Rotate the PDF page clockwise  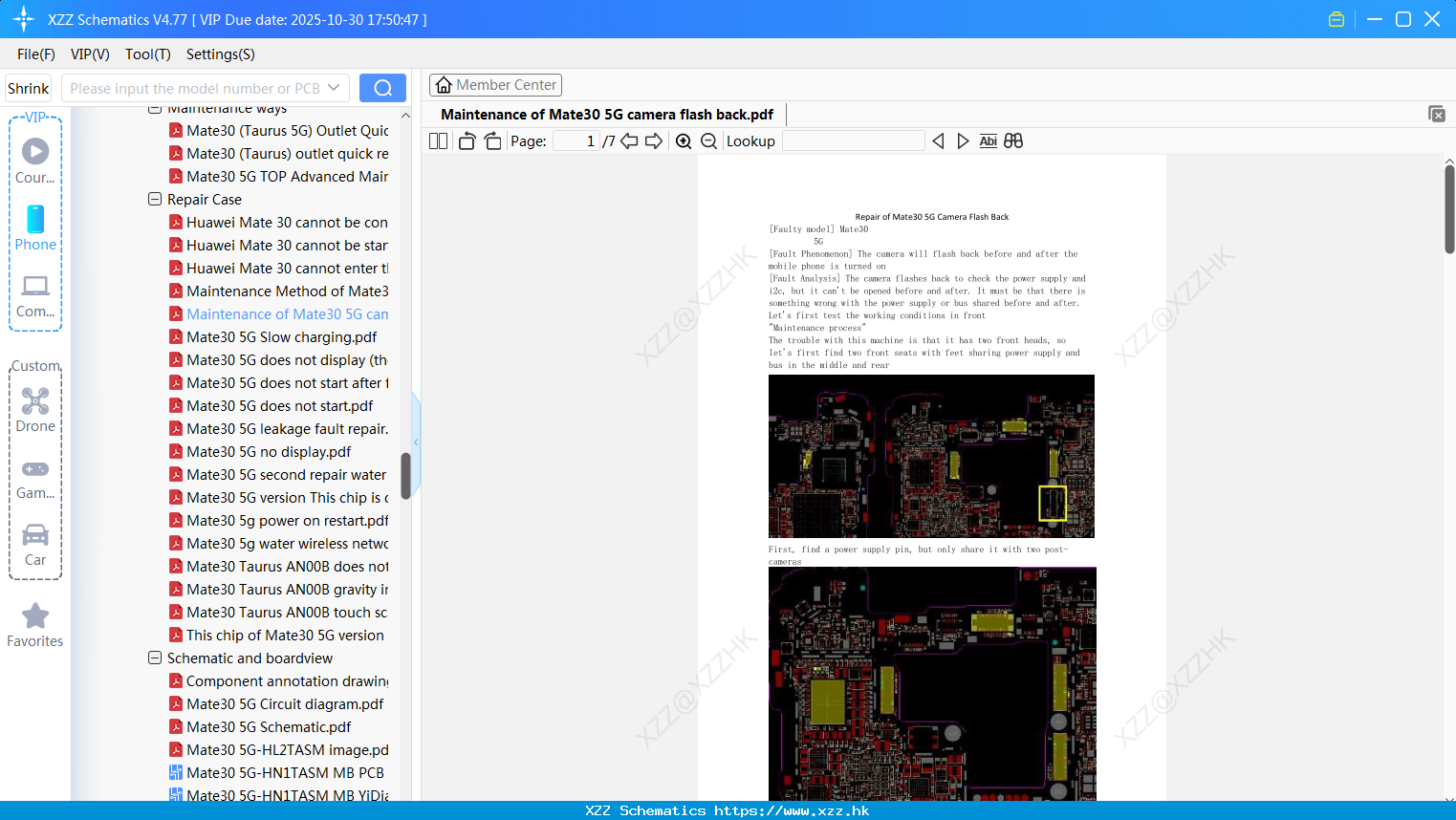tap(492, 140)
